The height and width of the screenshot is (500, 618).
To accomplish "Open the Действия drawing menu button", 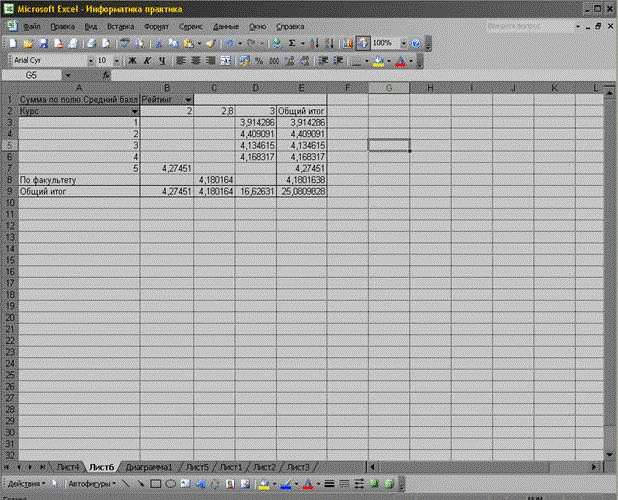I will pos(24,485).
